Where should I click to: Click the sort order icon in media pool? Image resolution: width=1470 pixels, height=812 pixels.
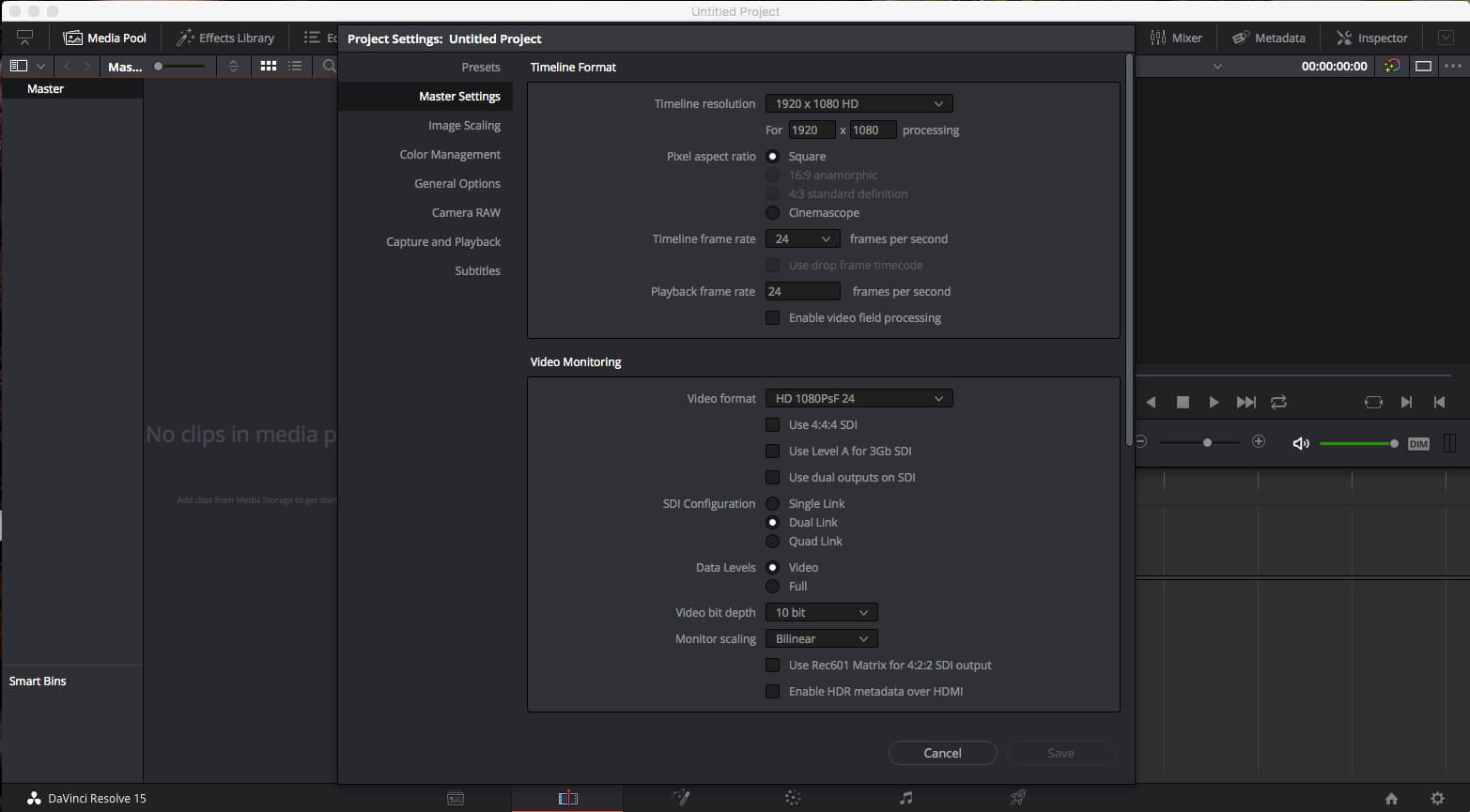click(233, 66)
